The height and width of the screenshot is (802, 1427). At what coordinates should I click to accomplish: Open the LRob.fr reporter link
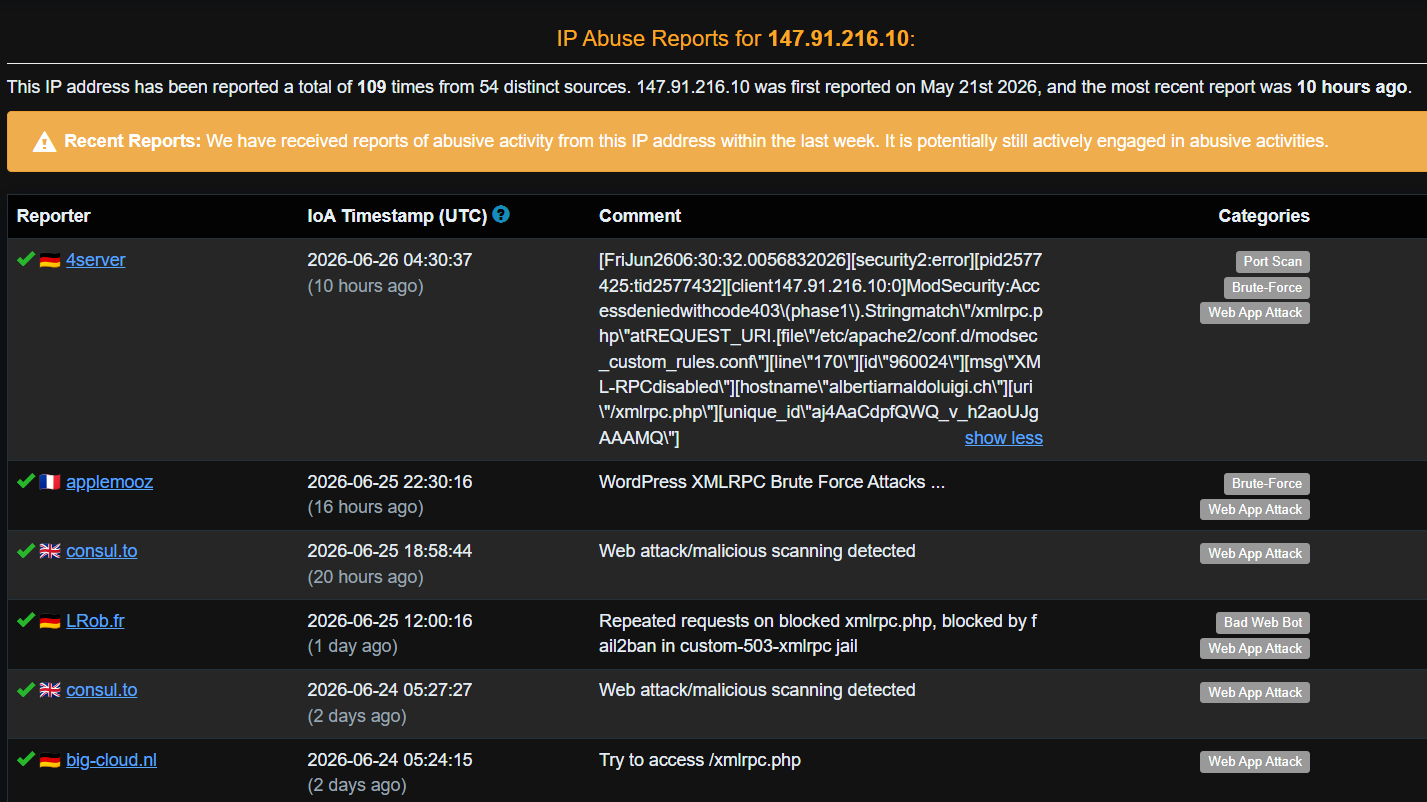pyautogui.click(x=95, y=621)
